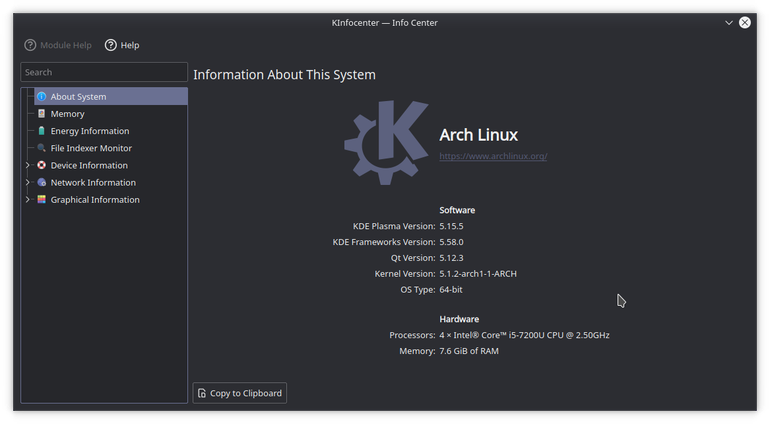Select the About System entry
Screen dimensions: 770x424
pos(111,96)
